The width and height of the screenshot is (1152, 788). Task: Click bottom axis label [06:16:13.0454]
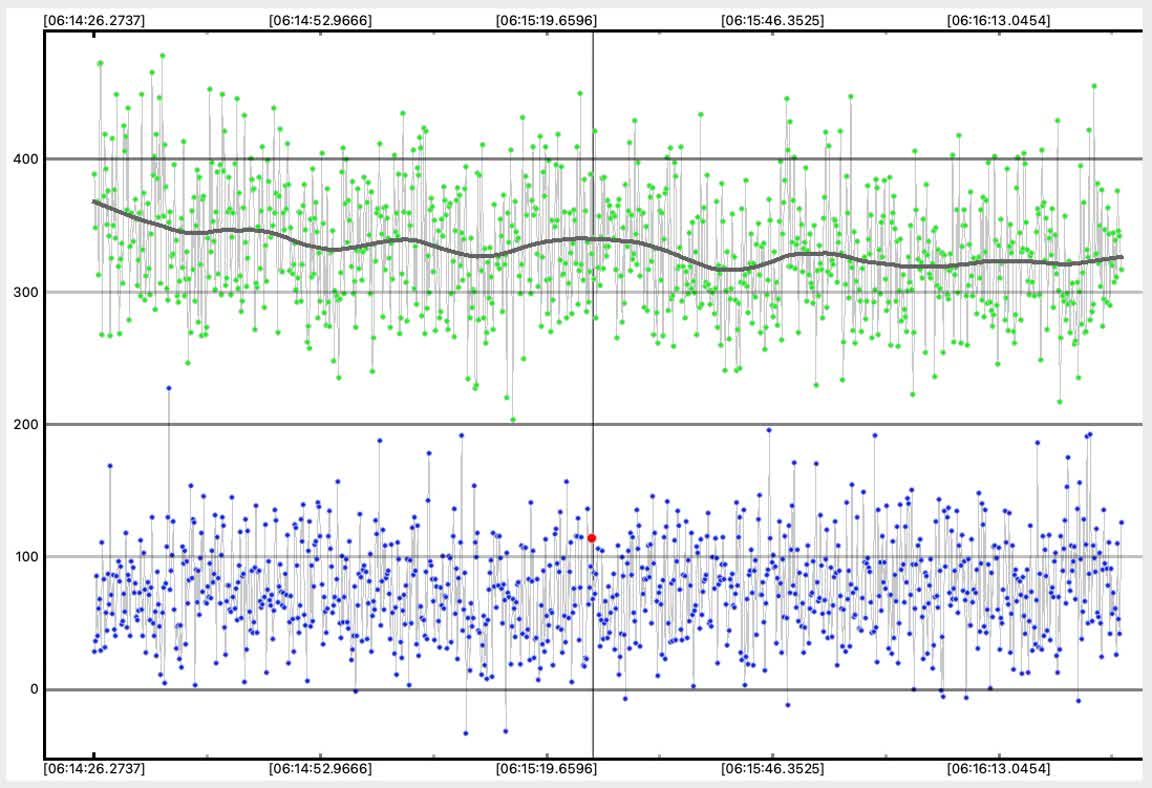pos(999,769)
